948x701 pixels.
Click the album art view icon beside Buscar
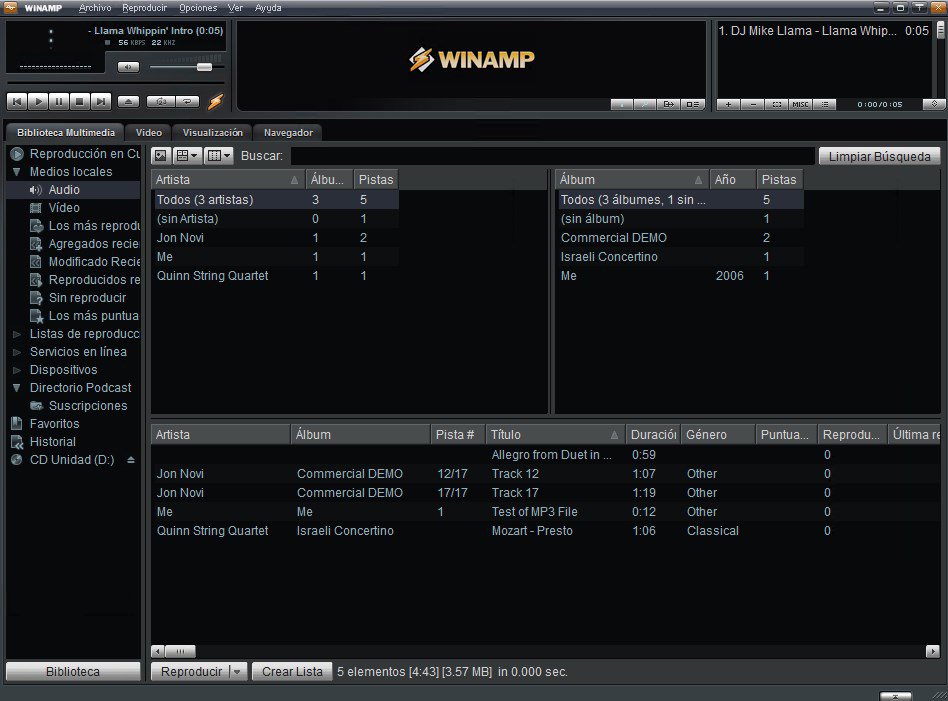161,155
